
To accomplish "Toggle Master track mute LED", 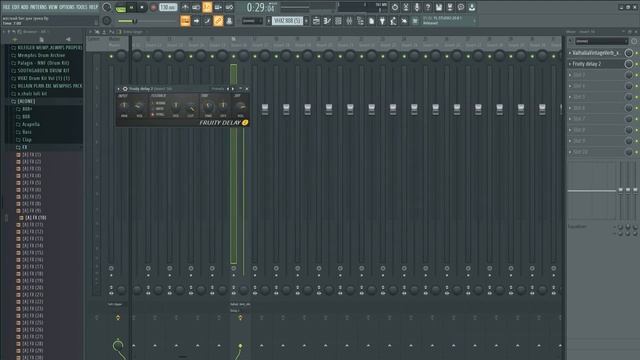I will 111,56.
